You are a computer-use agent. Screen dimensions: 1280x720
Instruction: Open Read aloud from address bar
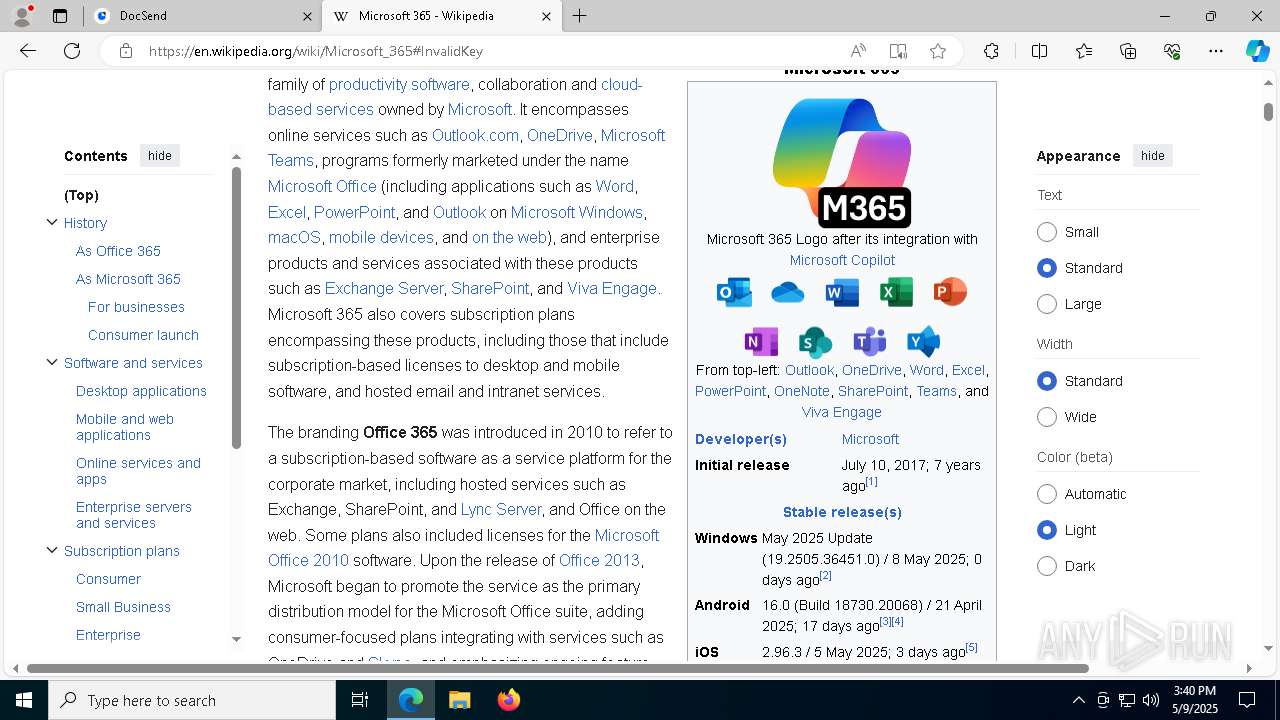tap(858, 51)
